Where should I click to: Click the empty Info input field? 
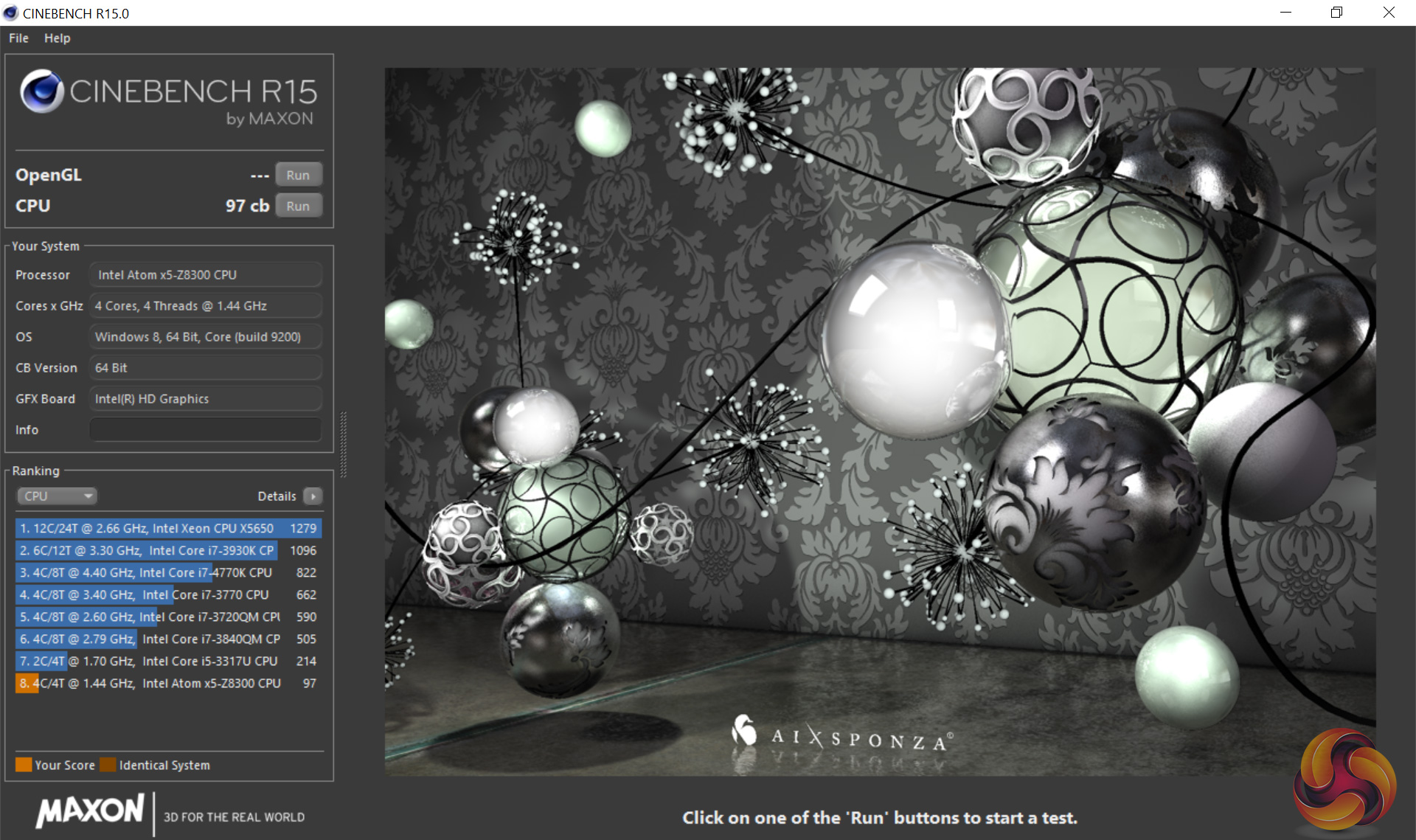coord(205,429)
